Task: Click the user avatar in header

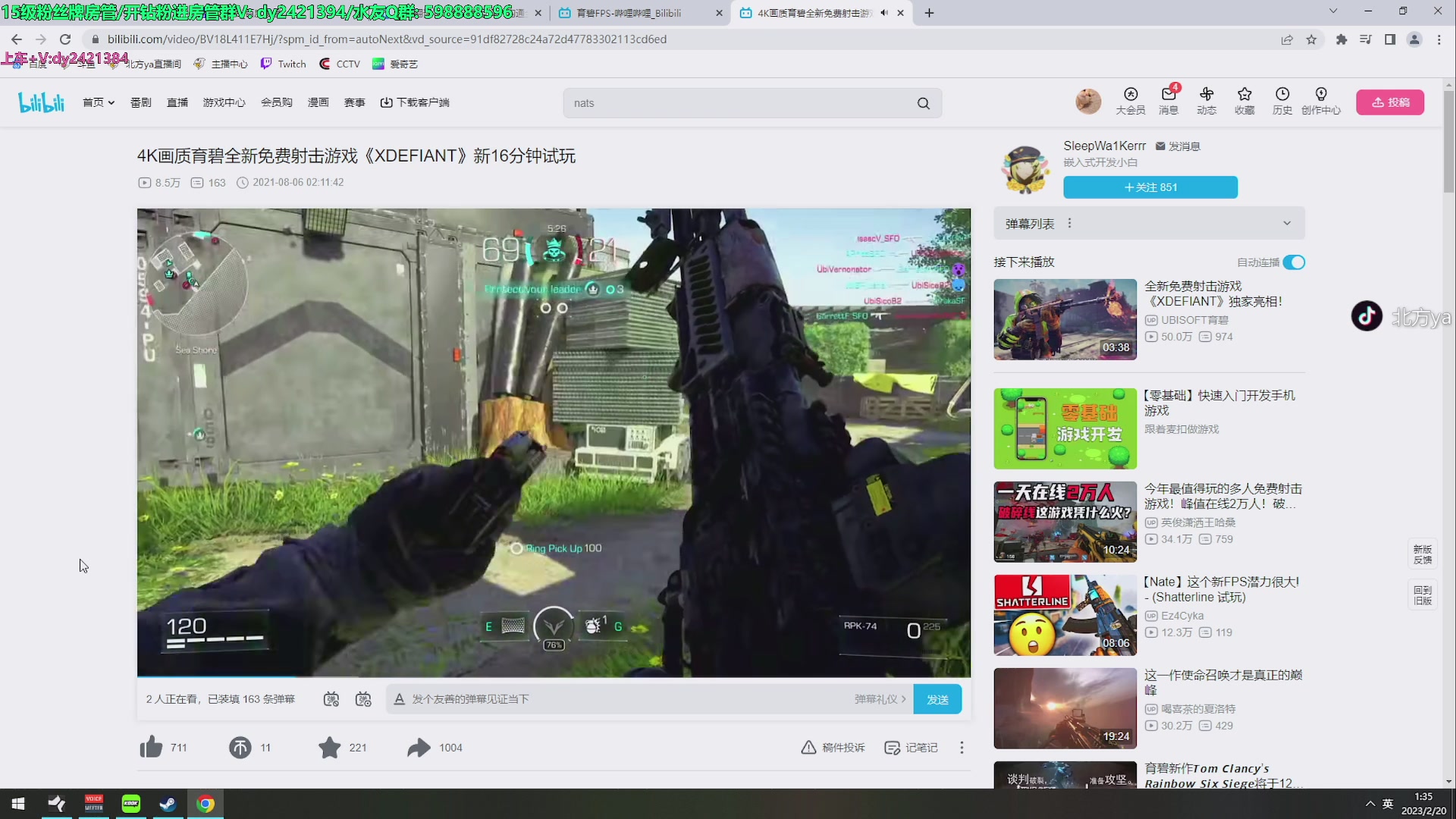Action: coord(1088,101)
